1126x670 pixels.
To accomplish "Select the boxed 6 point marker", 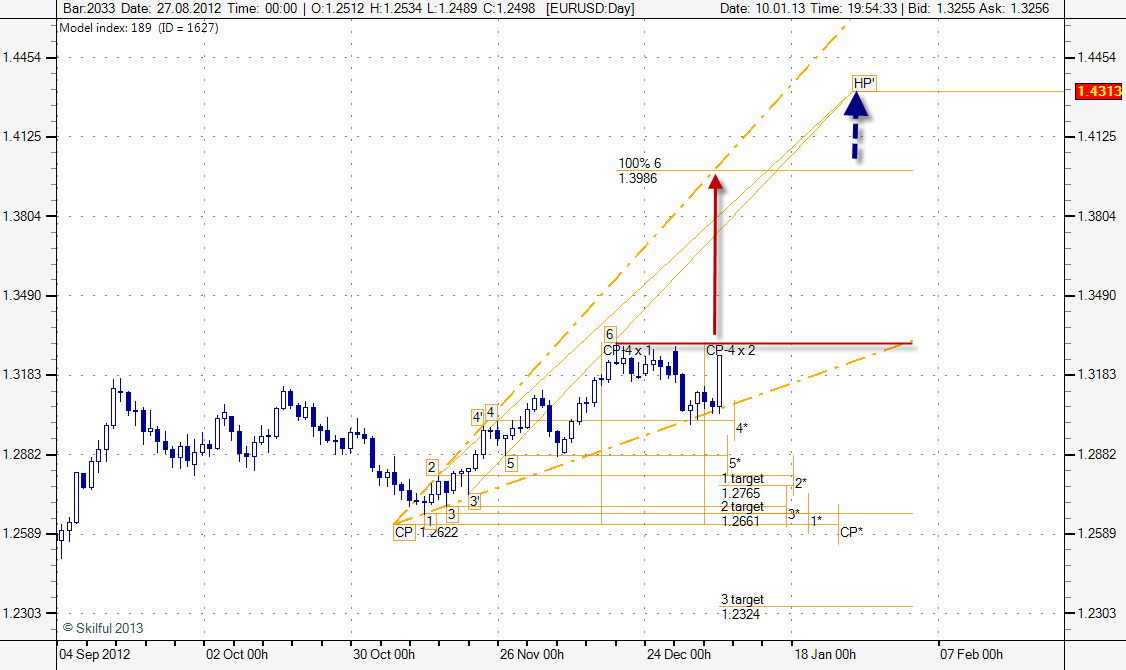I will coord(610,334).
